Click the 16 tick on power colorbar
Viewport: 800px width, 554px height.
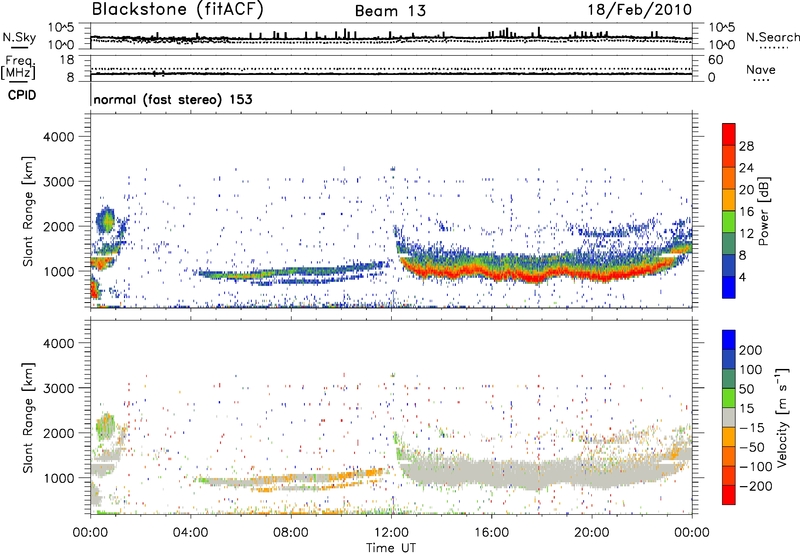point(746,212)
